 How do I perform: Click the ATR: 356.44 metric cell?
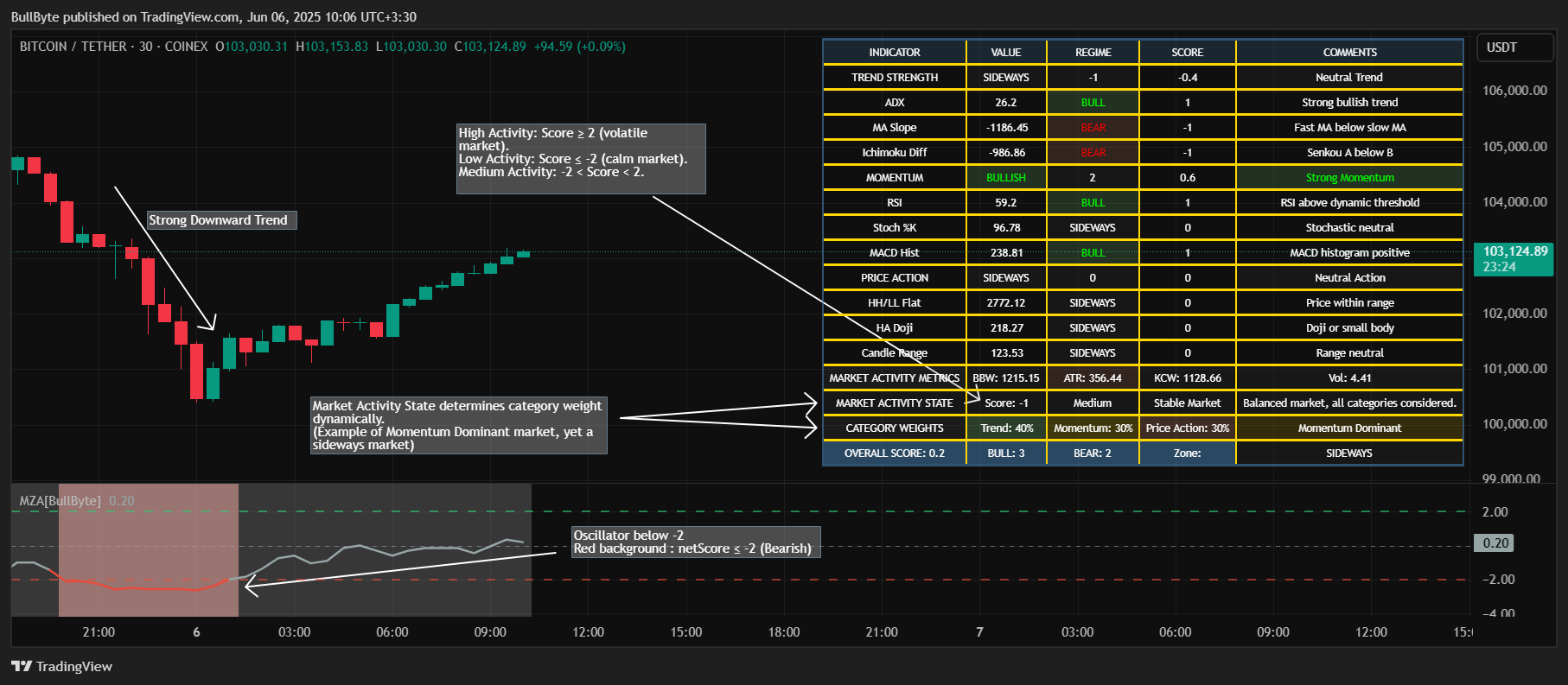tap(1093, 377)
